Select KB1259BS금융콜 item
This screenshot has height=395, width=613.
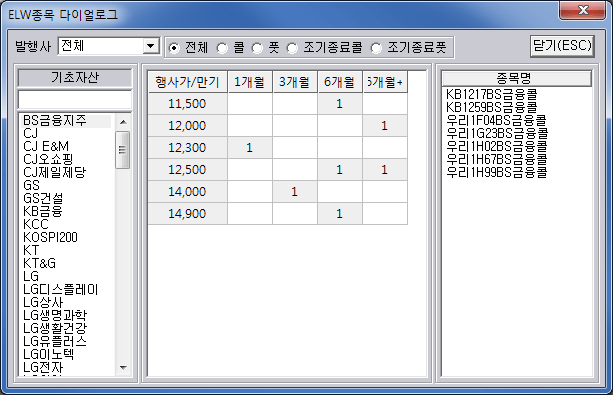492,107
